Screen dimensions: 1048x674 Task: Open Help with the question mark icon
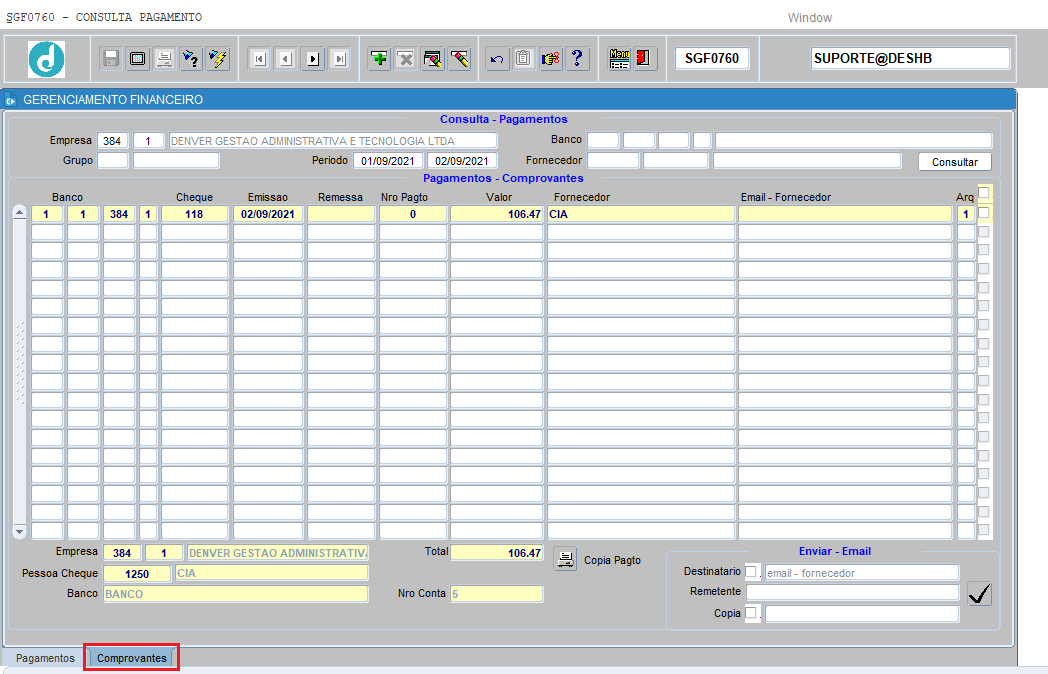[577, 59]
